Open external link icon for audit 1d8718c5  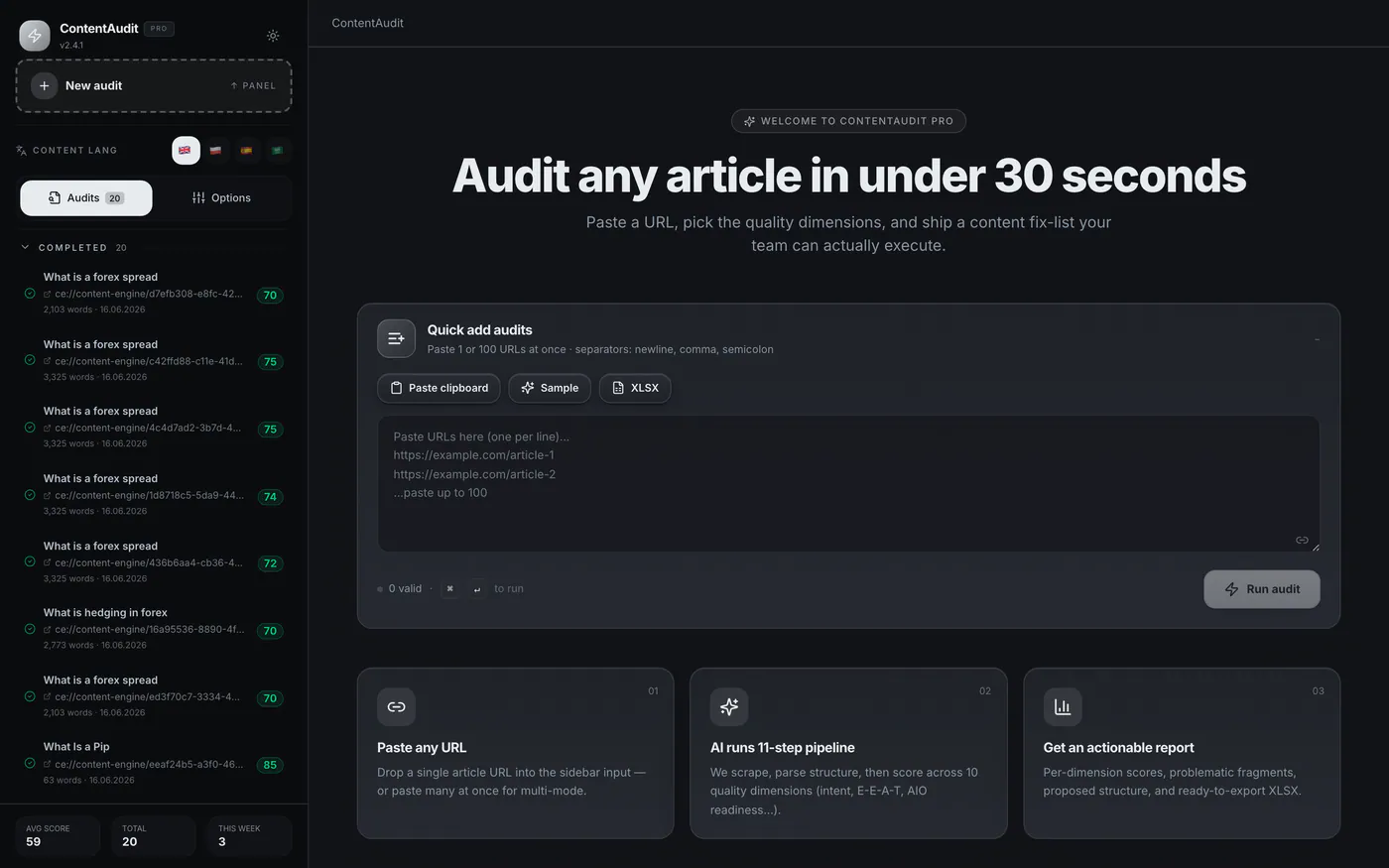tap(48, 495)
